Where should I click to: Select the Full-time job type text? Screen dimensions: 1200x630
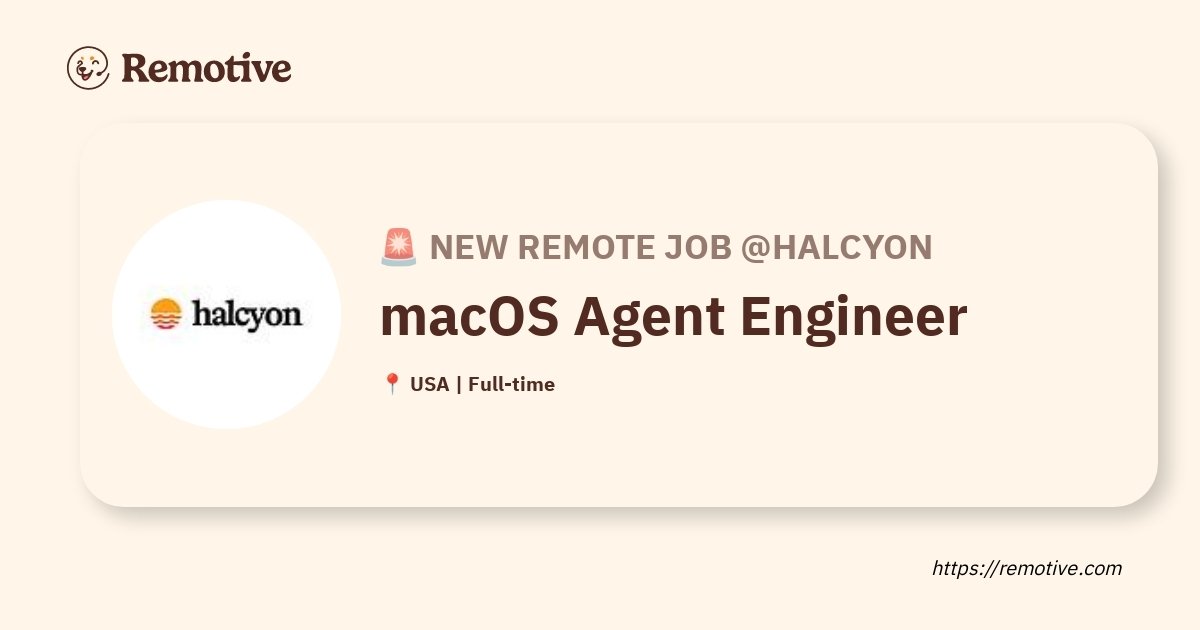tap(511, 384)
